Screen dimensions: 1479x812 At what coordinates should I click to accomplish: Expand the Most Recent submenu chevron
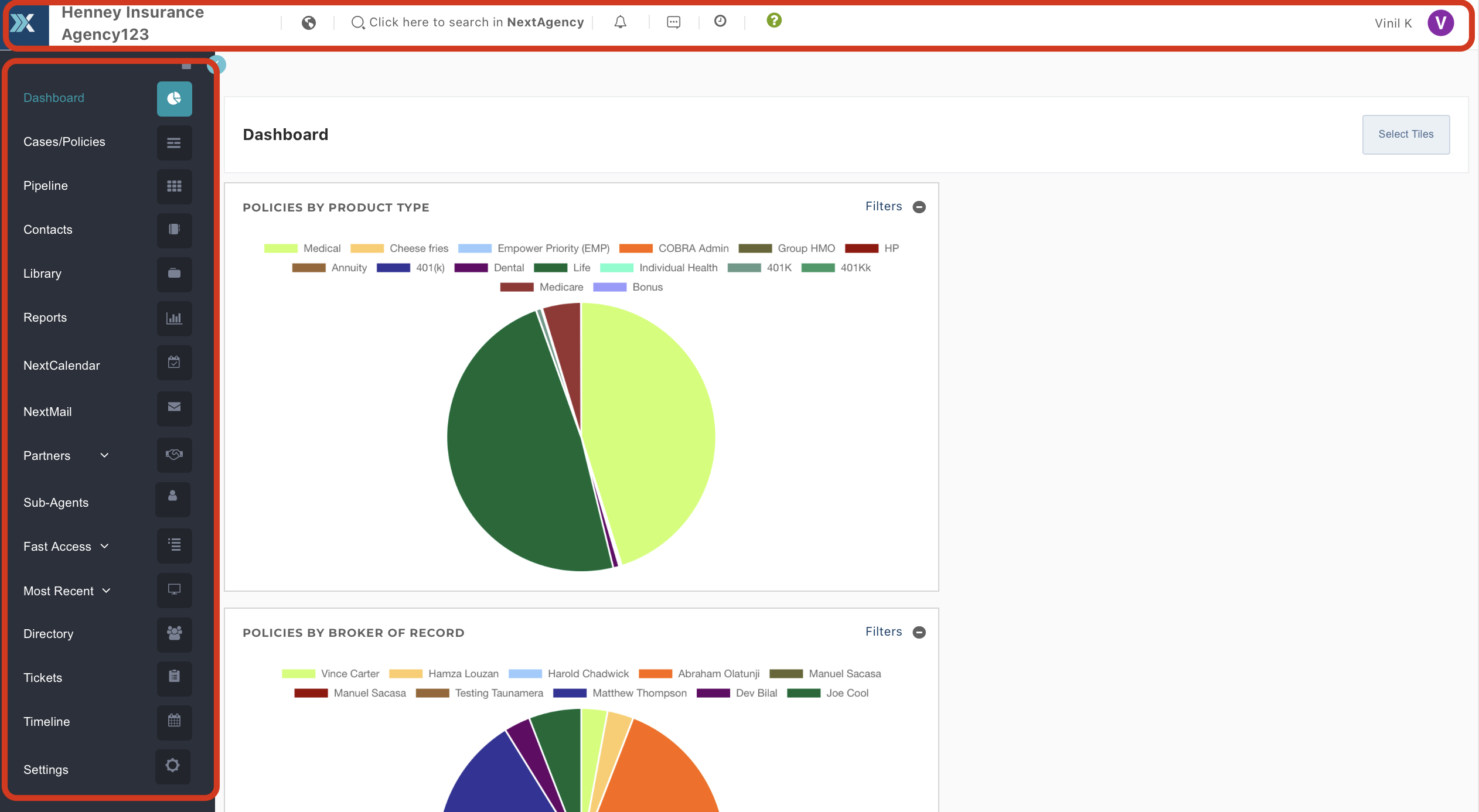(x=106, y=591)
